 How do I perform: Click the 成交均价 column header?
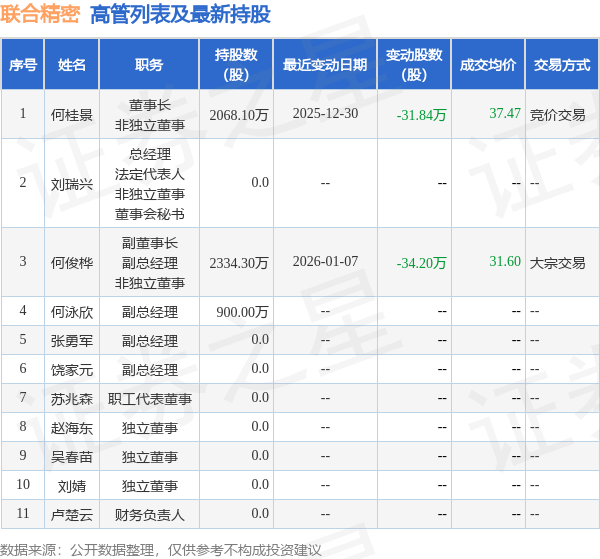tap(488, 65)
